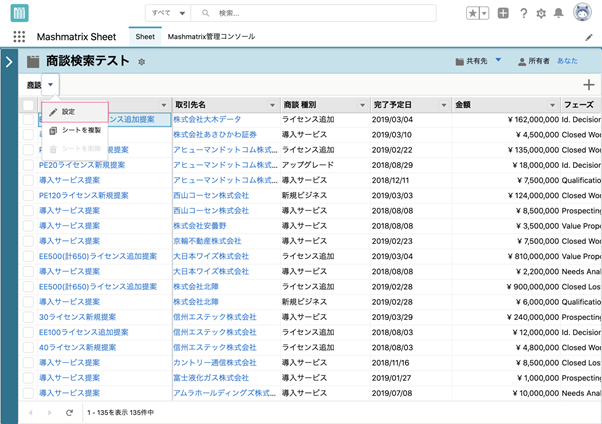The width and height of the screenshot is (602, 424).
Task: Expand the 共有先 dropdown arrow
Action: pos(498,60)
